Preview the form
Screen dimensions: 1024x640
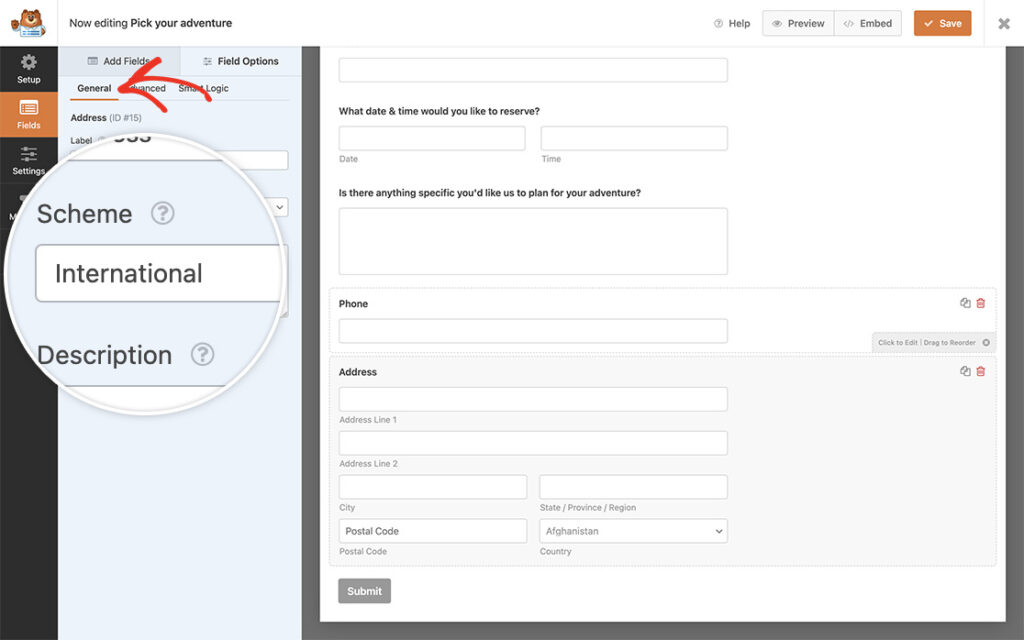[x=797, y=22]
